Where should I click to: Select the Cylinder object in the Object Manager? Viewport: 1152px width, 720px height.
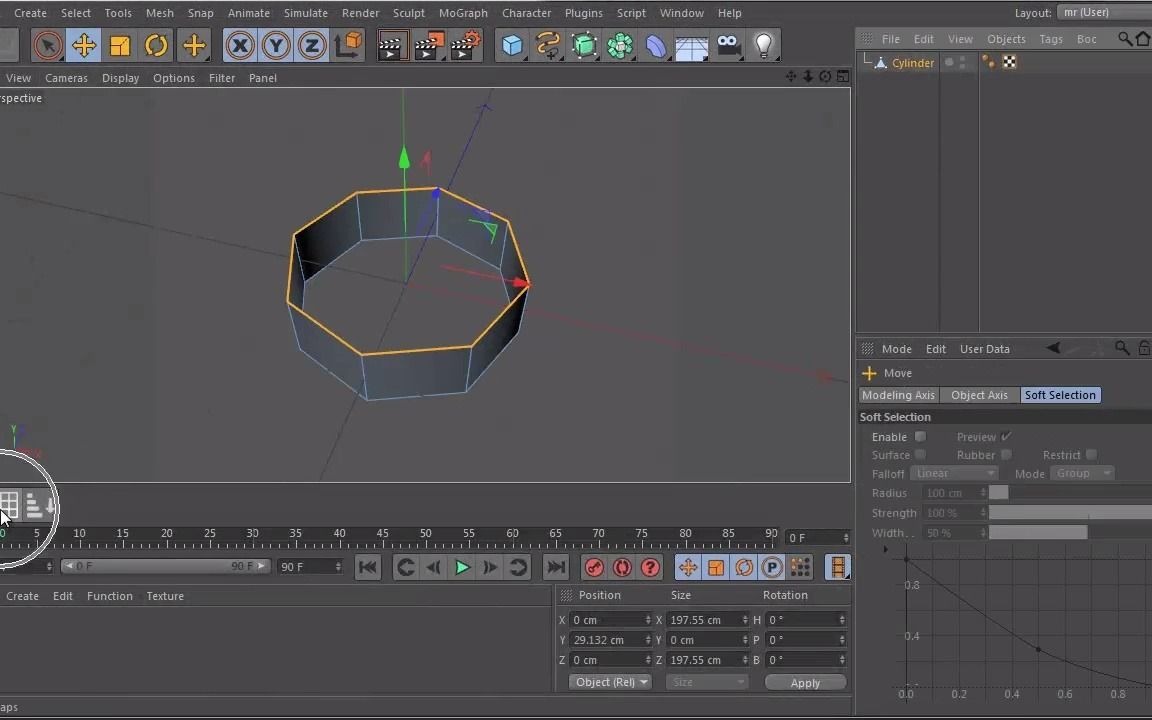(x=912, y=62)
